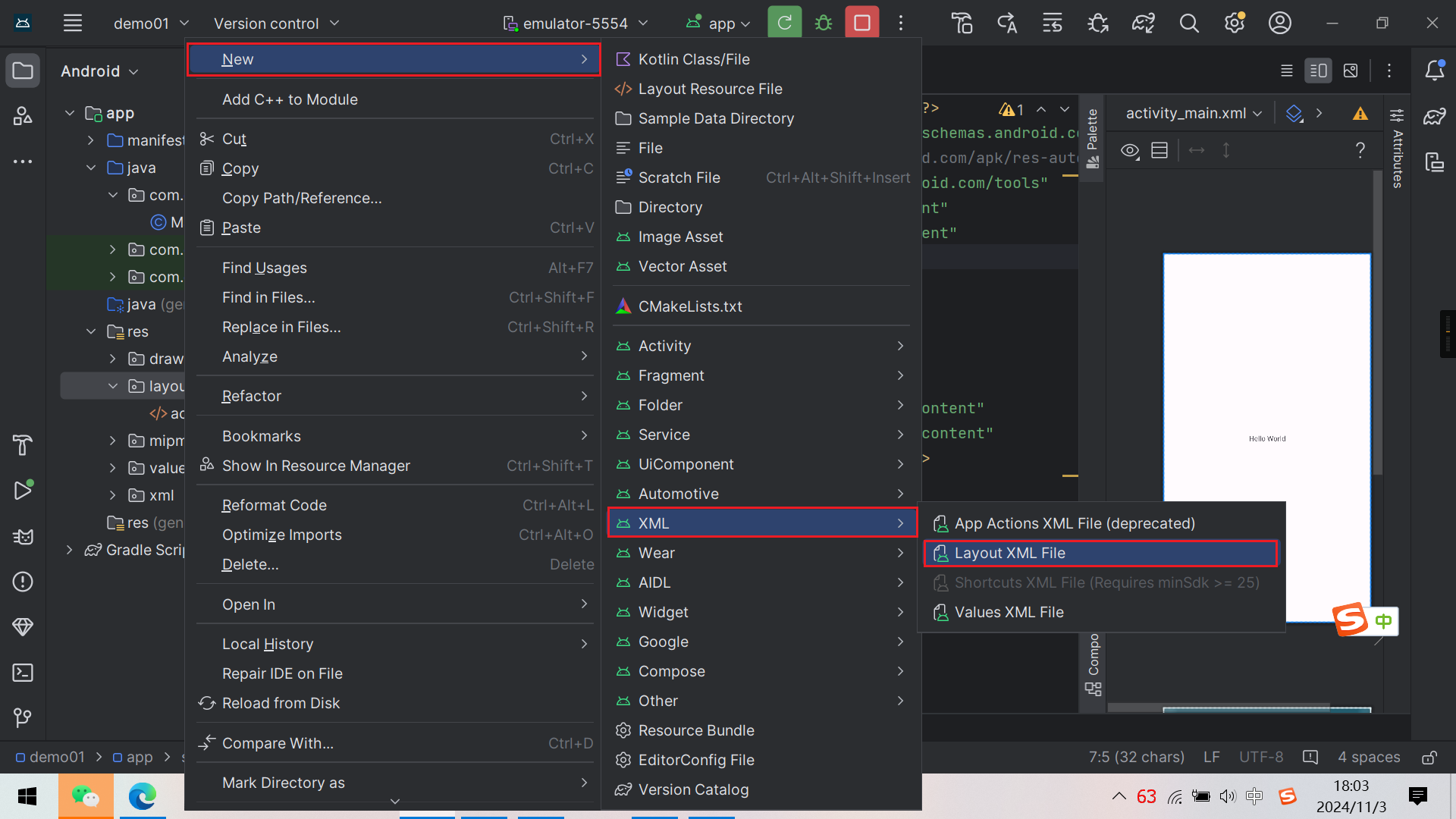Click the red Stop app button
The width and height of the screenshot is (1456, 819).
(861, 23)
